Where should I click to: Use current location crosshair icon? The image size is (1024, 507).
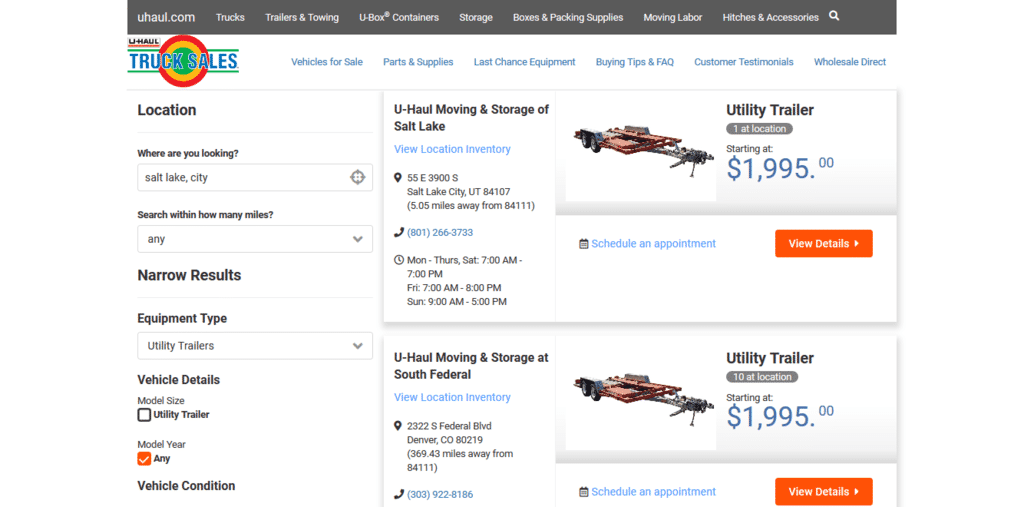(357, 177)
